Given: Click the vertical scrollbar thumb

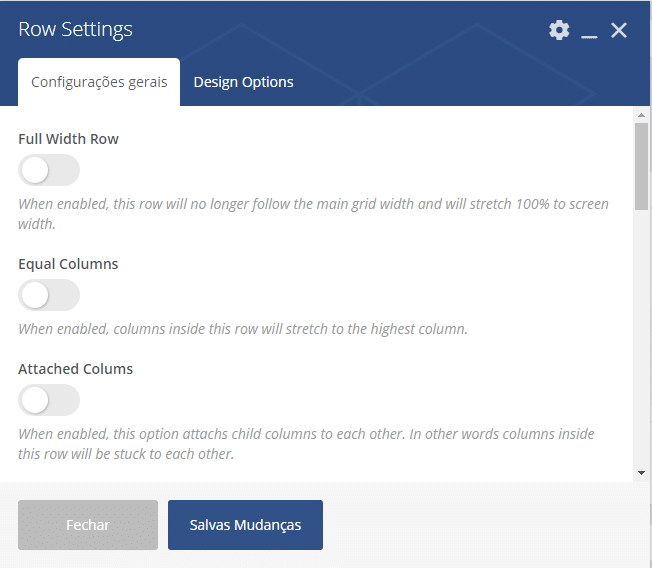Looking at the screenshot, I should 641,166.
